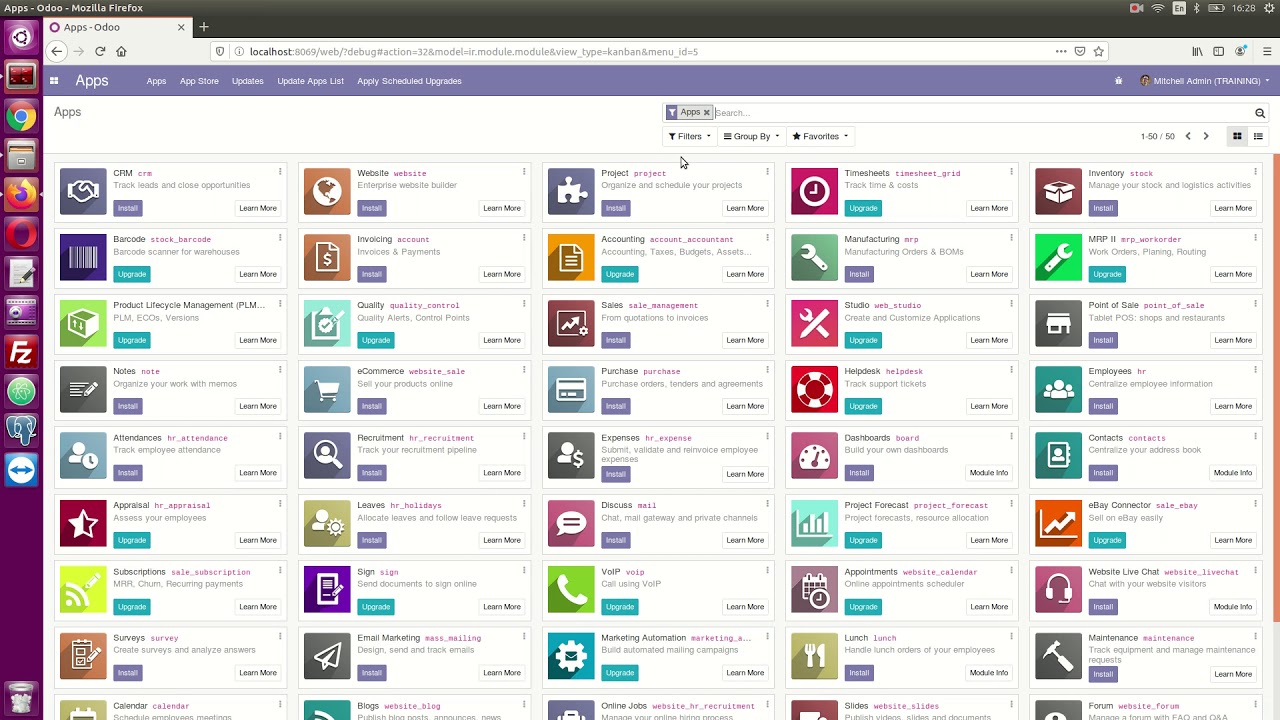Open the Inventory card options menu
1280x720 pixels.
tap(1255, 172)
